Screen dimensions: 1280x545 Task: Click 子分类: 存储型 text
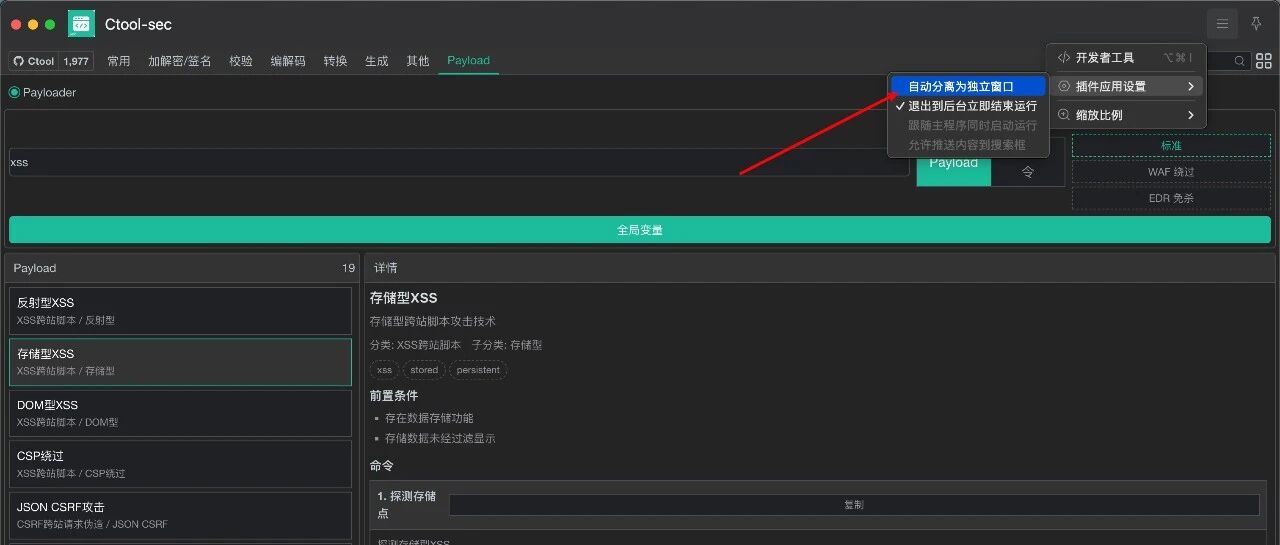point(507,345)
